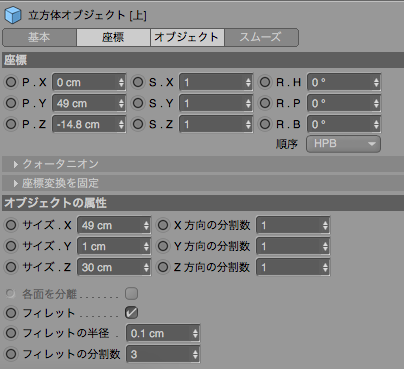This screenshot has height=369, width=404.
Task: Click the stepper arrows of P . Z
Action: coord(121,124)
